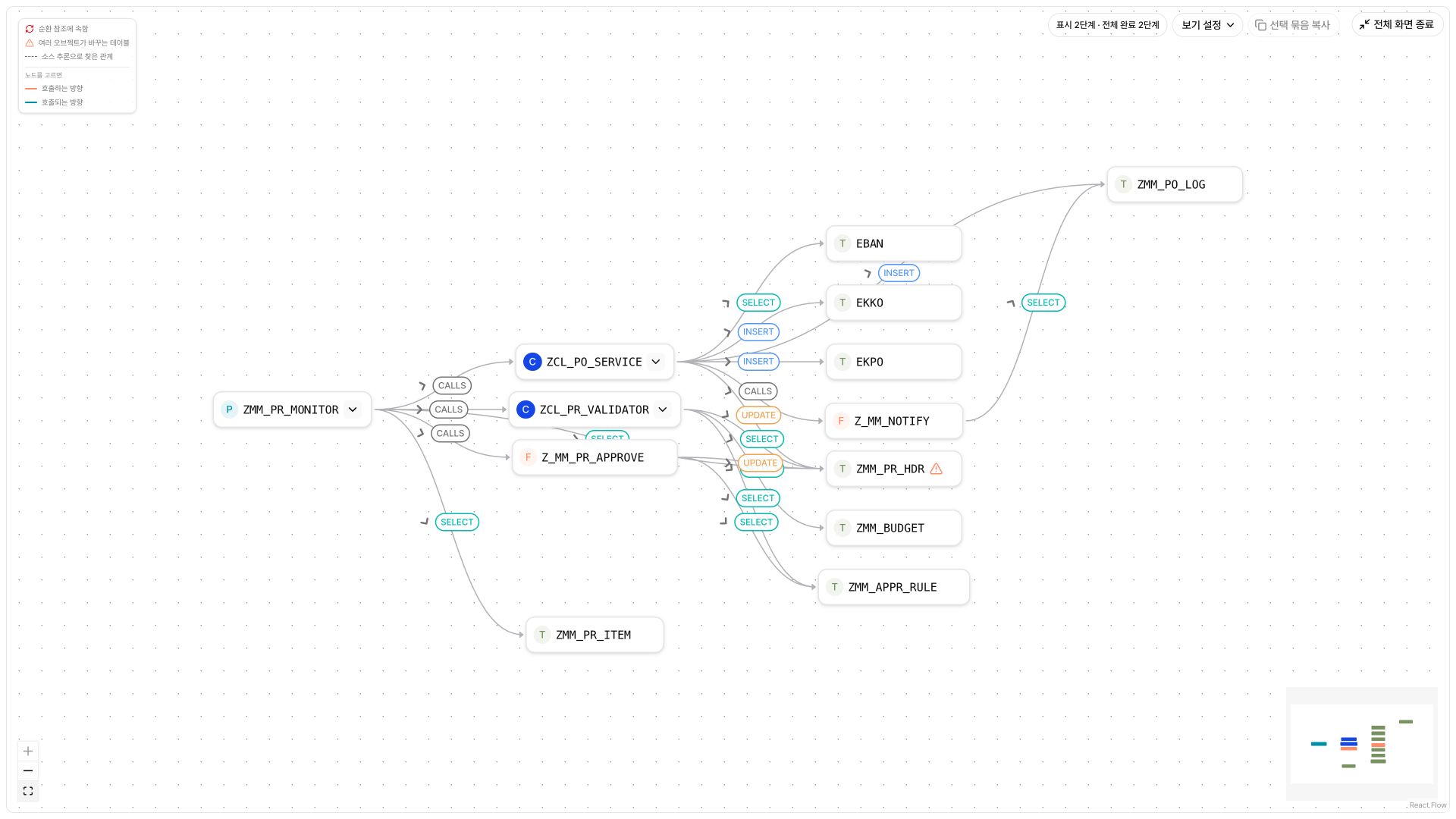The image size is (1456, 819).
Task: Click the T icon of ZMM_PR_ITEM
Action: (541, 635)
